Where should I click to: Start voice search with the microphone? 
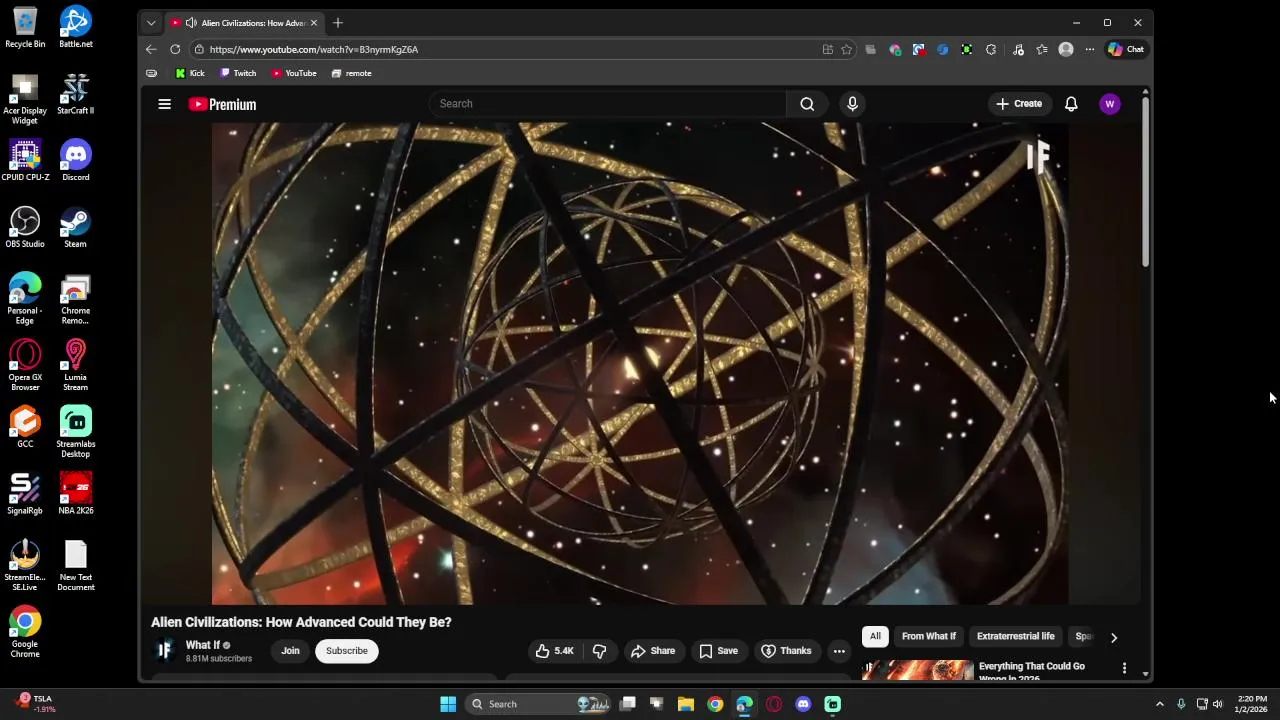[x=852, y=104]
